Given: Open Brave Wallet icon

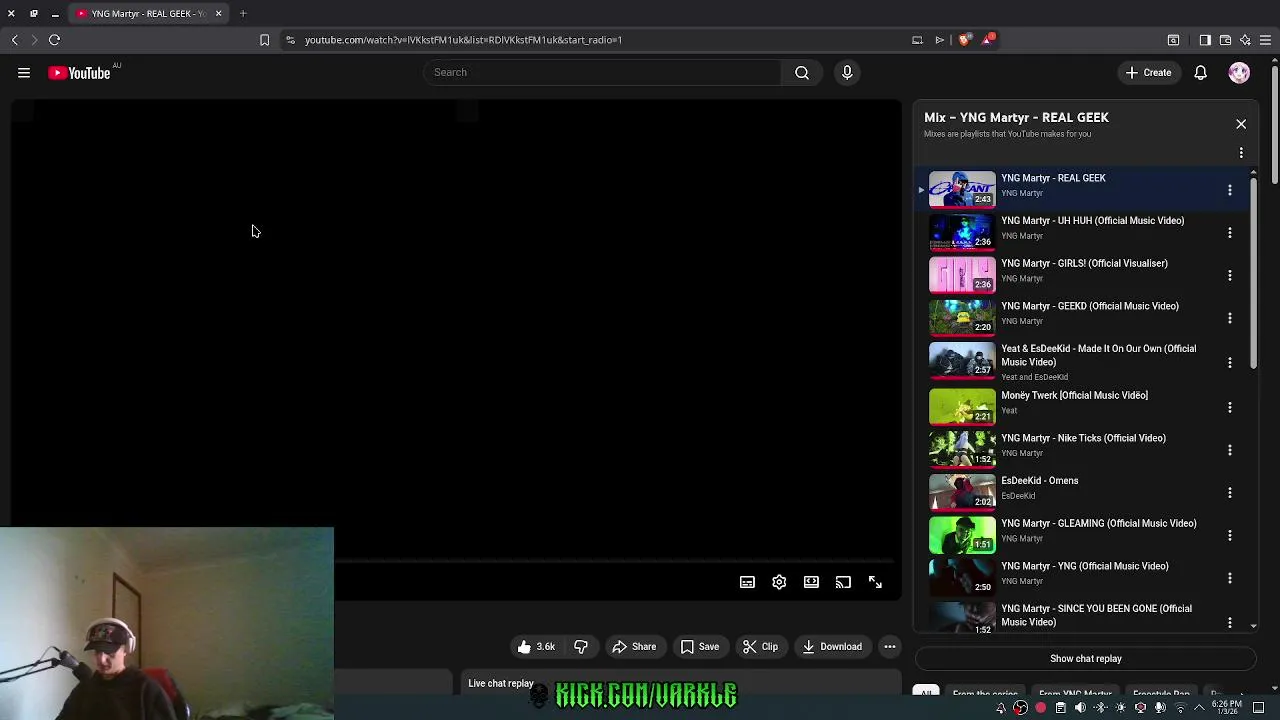Looking at the screenshot, I should pos(1225,40).
